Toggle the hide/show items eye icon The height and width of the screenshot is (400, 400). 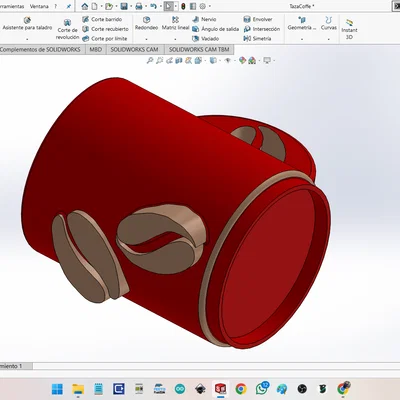click(x=228, y=60)
